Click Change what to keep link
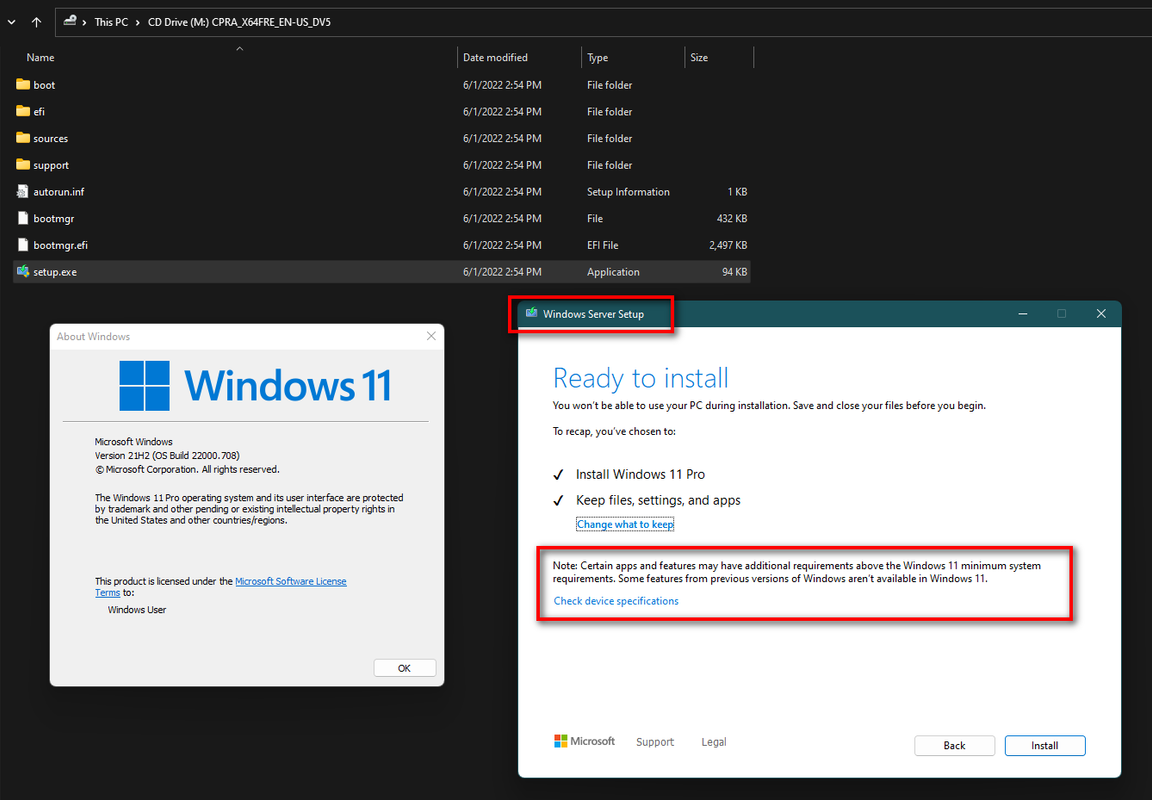 [625, 525]
